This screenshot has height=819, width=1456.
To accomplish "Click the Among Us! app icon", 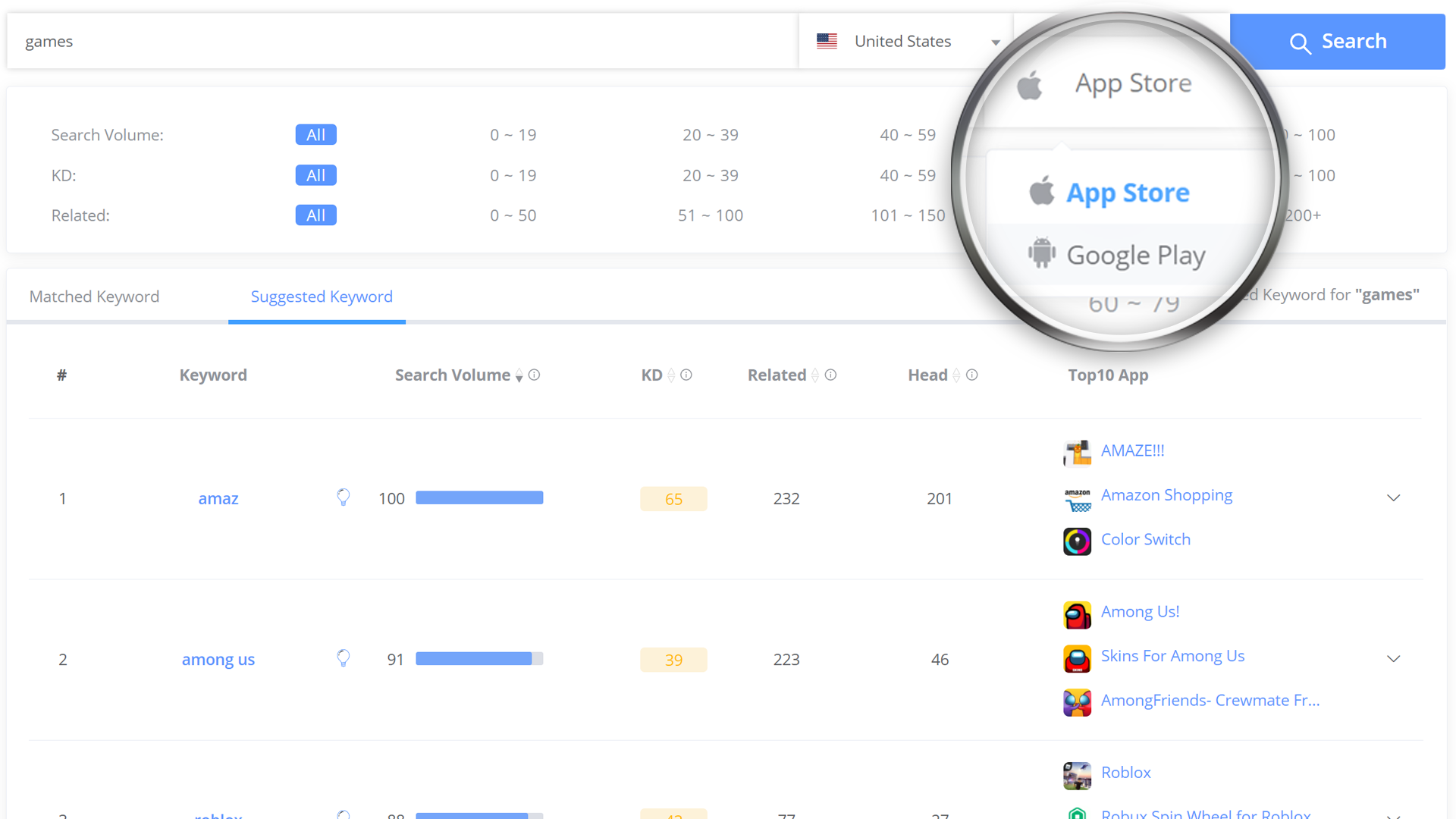I will click(x=1077, y=615).
